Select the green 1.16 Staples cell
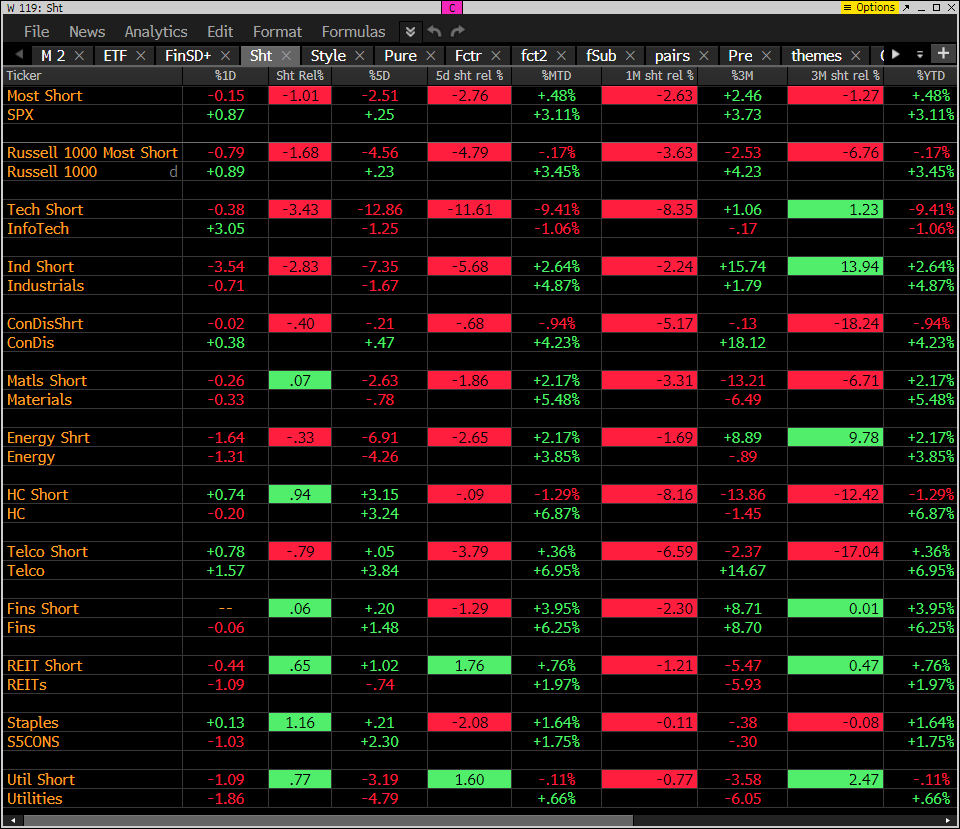The image size is (960, 829). click(x=299, y=722)
